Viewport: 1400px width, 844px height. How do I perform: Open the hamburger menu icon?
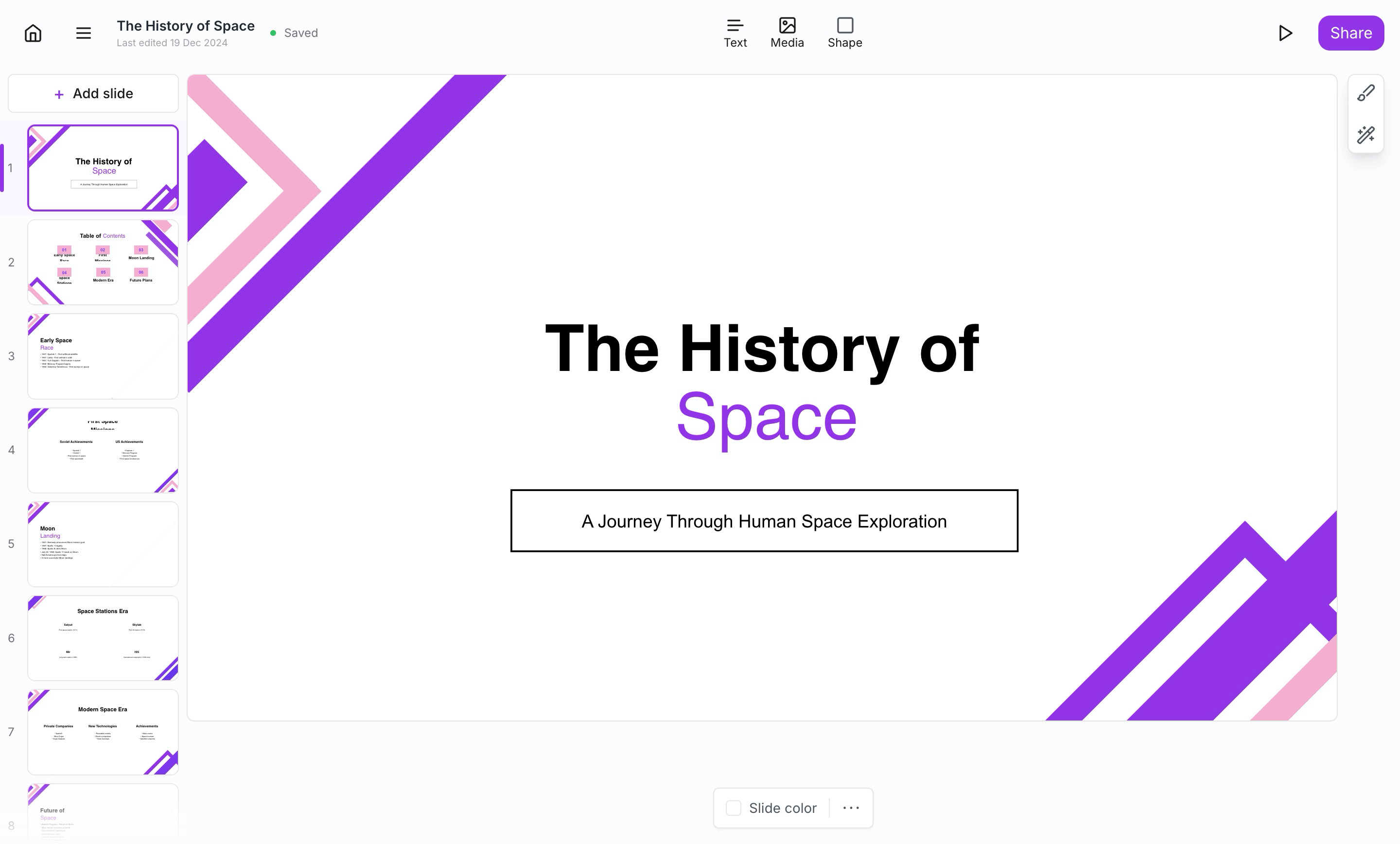click(84, 33)
